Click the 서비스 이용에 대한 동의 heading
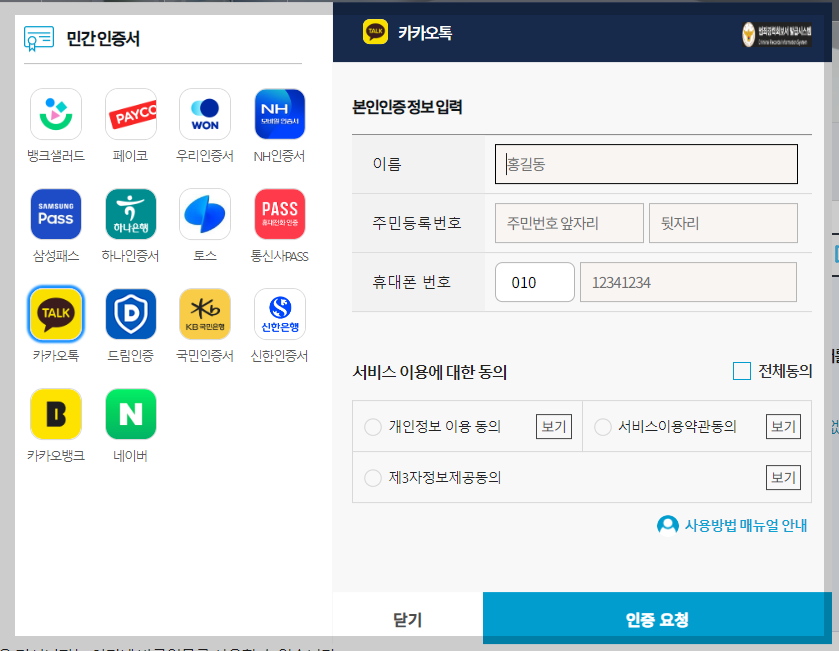Image resolution: width=839 pixels, height=651 pixels. pyautogui.click(x=430, y=372)
